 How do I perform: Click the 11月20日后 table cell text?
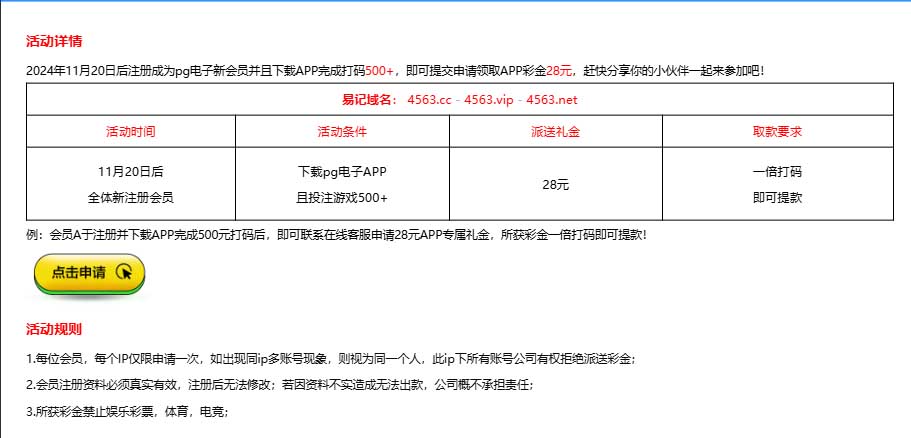131,172
